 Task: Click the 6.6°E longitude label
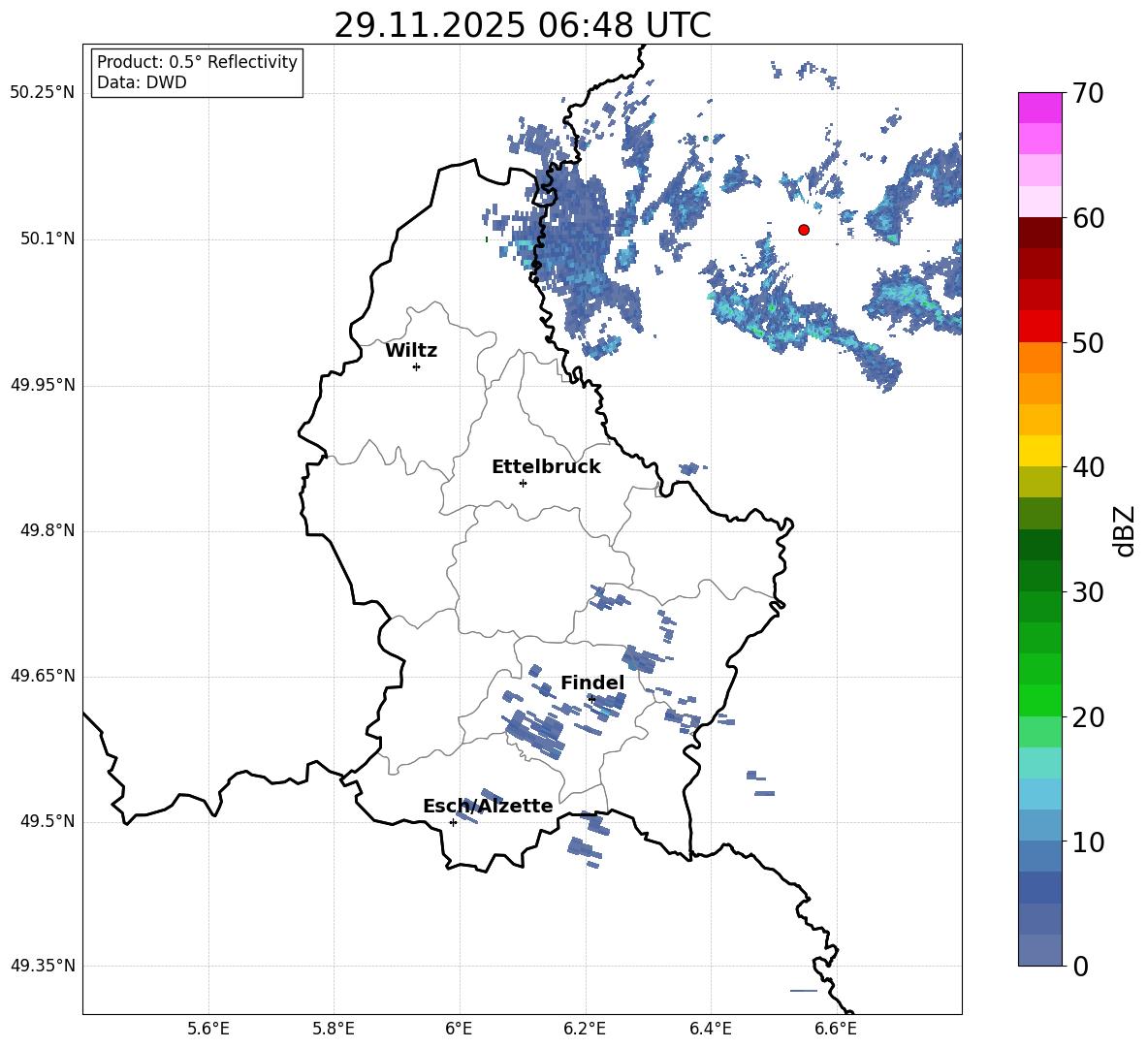[836, 1029]
